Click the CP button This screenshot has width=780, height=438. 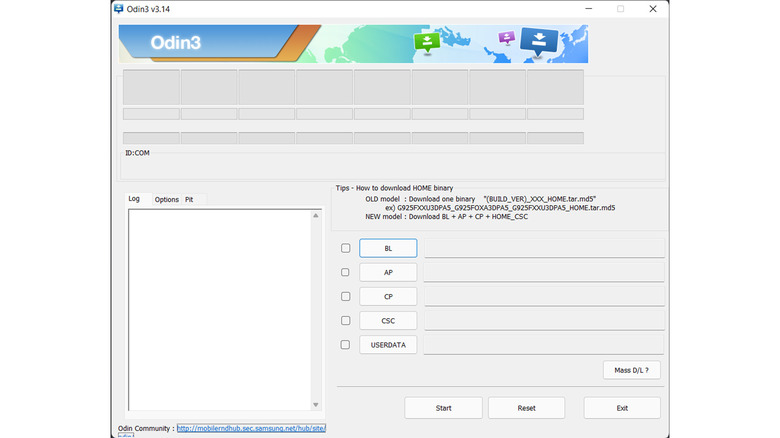click(x=388, y=296)
